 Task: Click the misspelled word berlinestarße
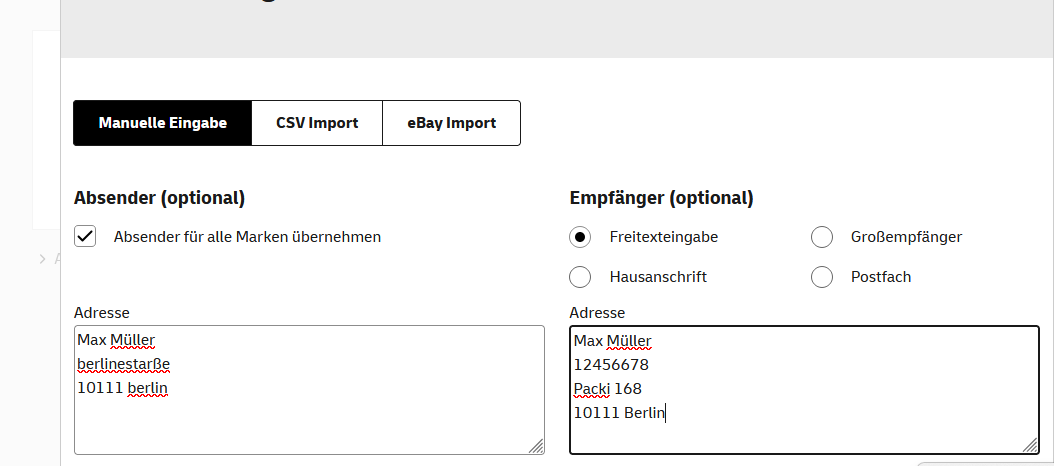(x=124, y=364)
